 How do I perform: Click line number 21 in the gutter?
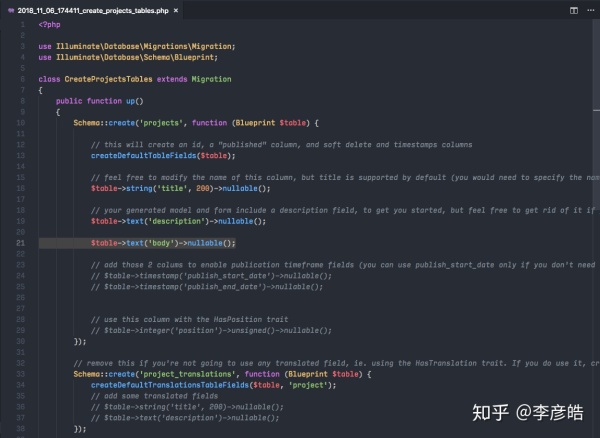click(x=21, y=243)
